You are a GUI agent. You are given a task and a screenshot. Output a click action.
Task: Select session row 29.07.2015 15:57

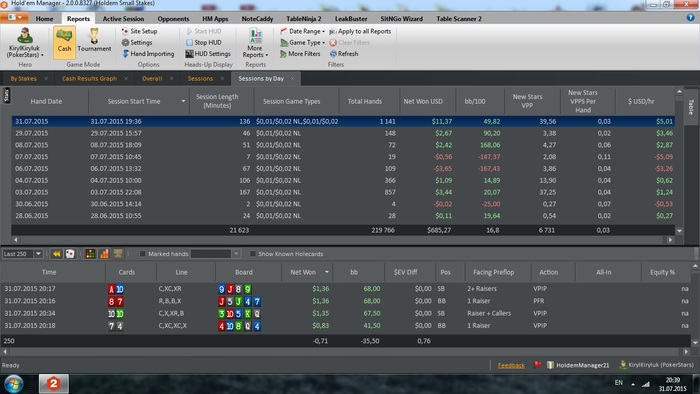[x=343, y=133]
